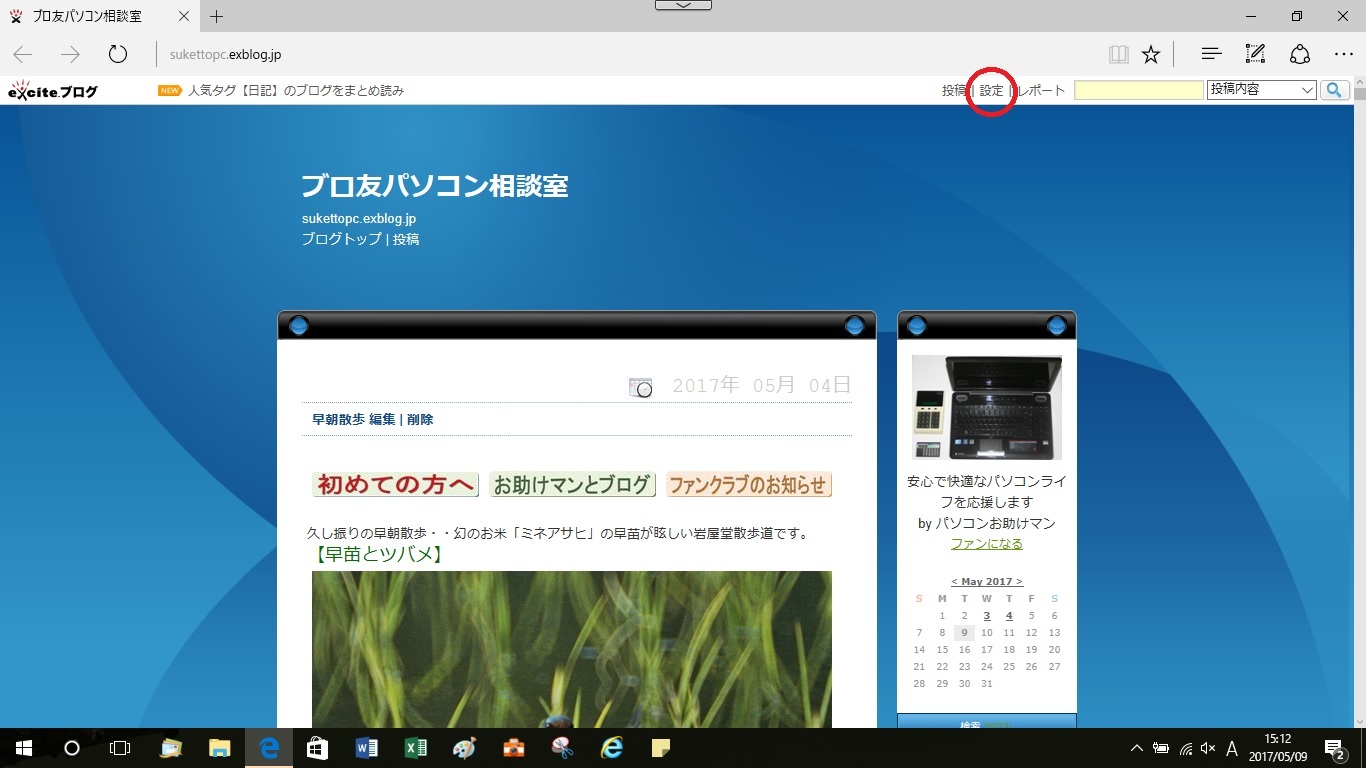
Task: Launch Excel from taskbar
Action: [415, 748]
